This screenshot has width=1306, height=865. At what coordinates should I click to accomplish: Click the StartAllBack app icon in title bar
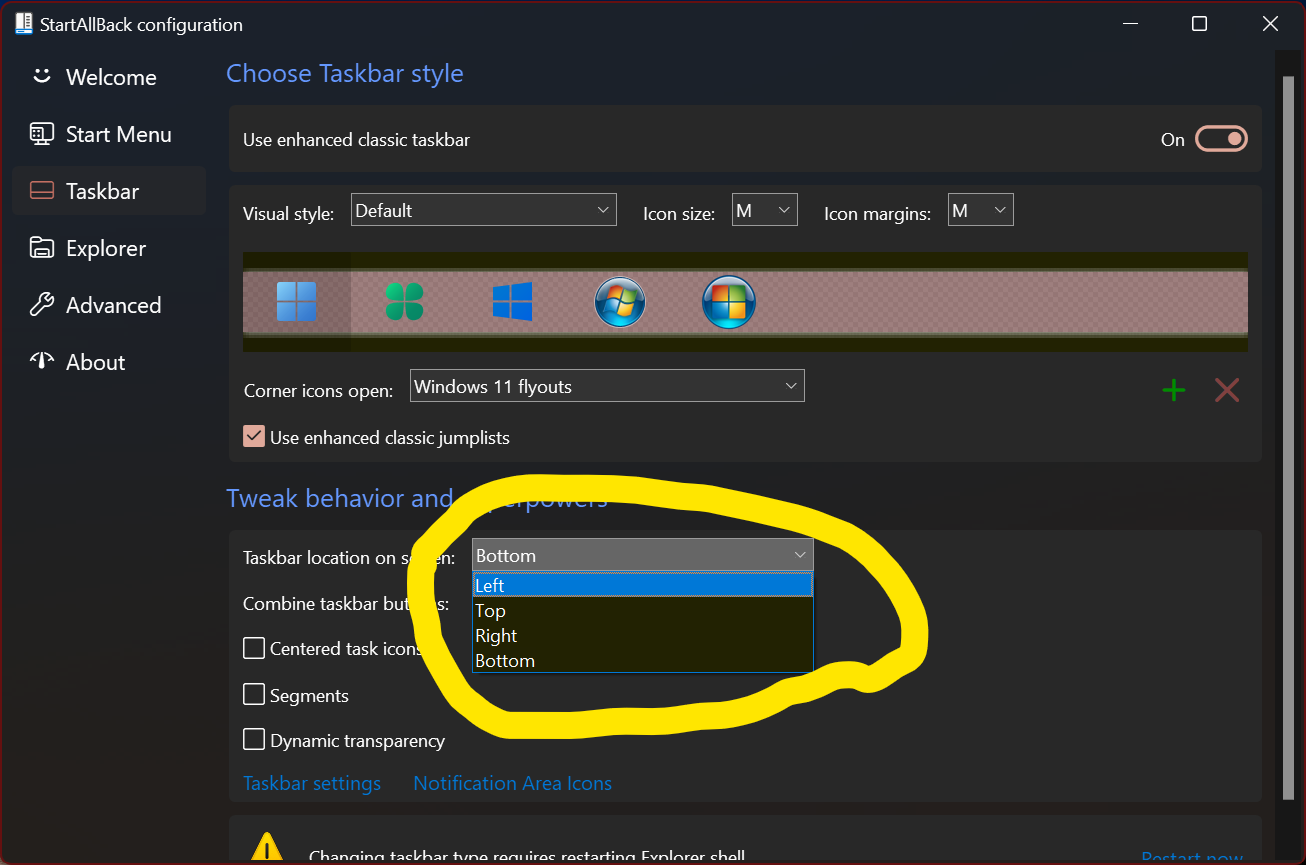click(x=24, y=24)
